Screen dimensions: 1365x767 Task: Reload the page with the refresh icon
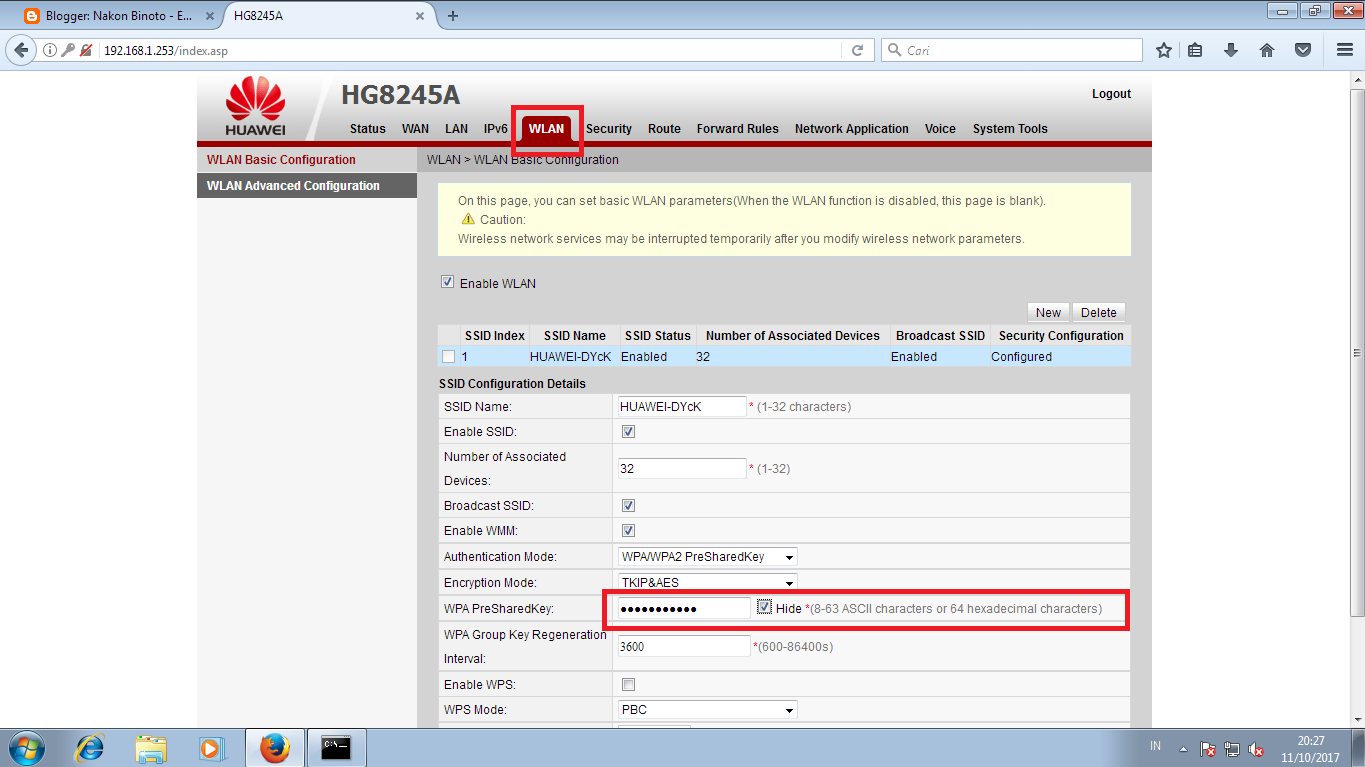[857, 50]
